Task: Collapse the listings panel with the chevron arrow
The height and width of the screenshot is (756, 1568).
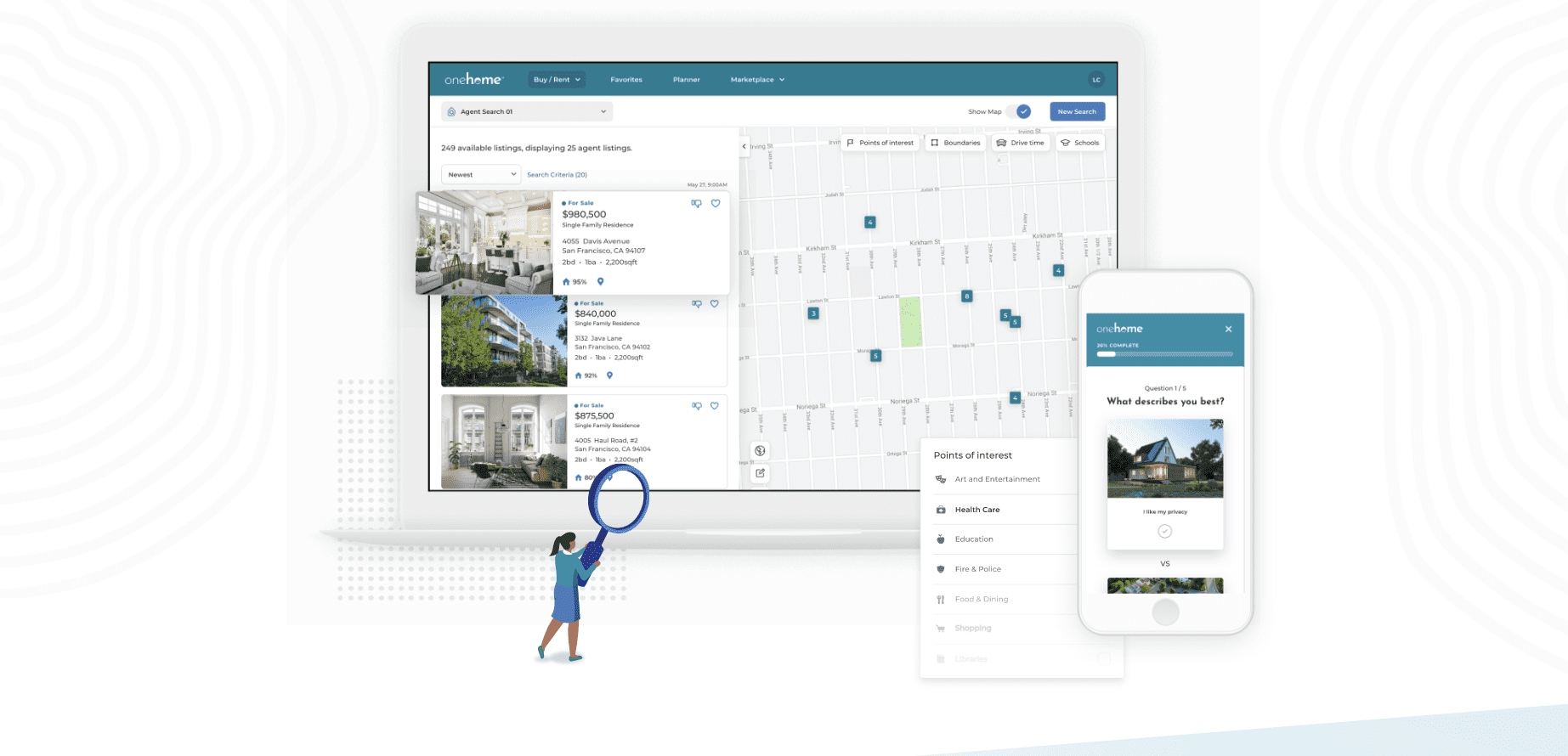Action: tap(744, 146)
